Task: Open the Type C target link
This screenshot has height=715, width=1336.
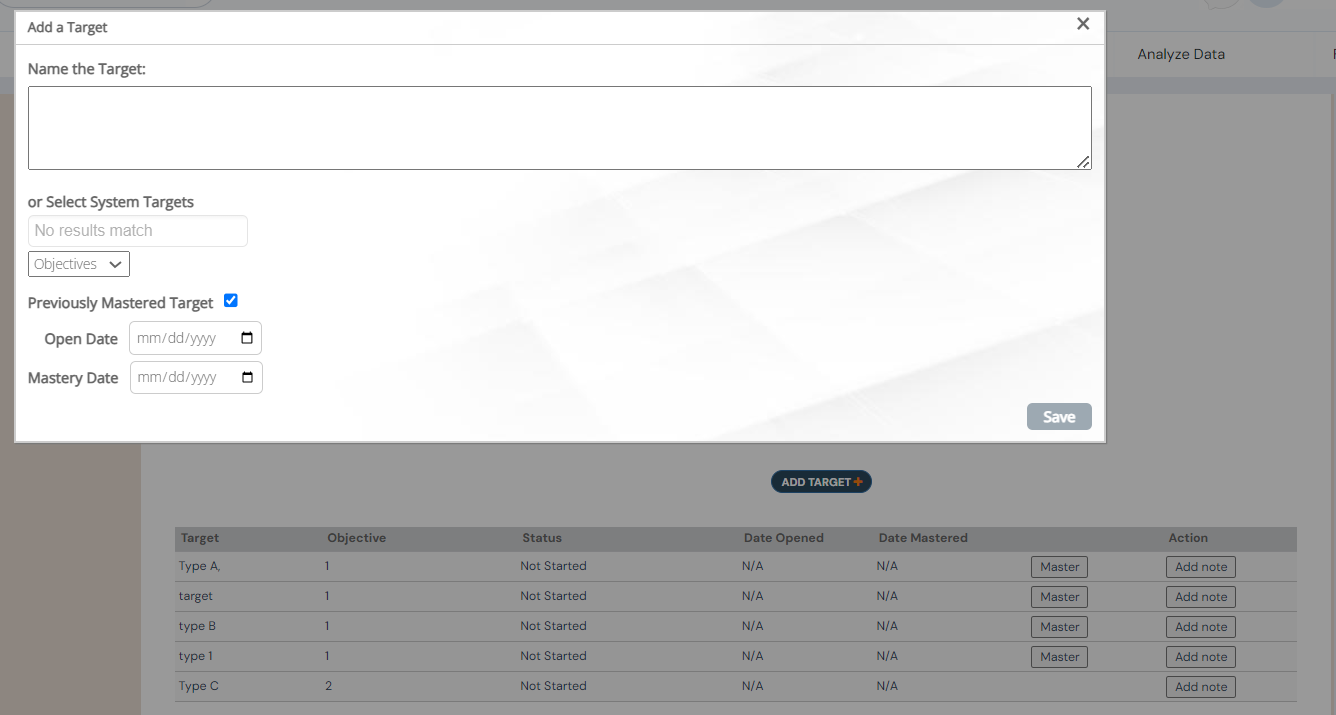Action: [x=198, y=686]
